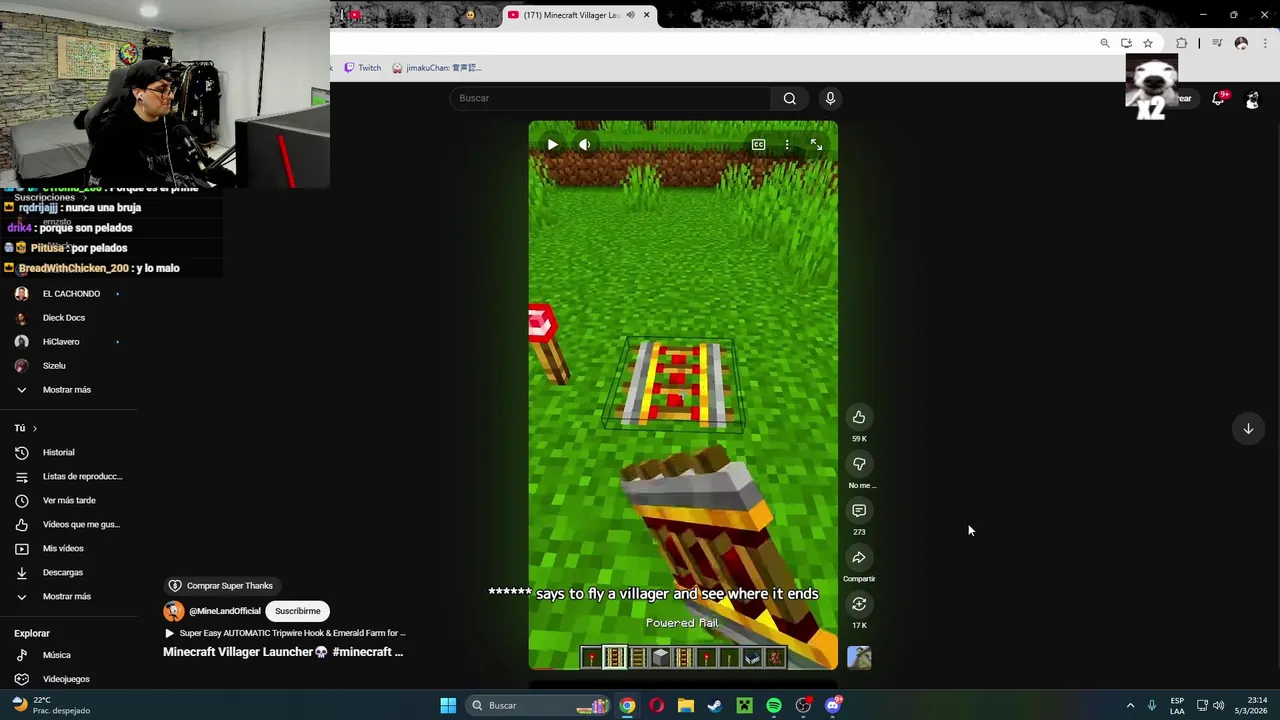Open Opera from the taskbar
The image size is (1280, 720).
coord(656,706)
